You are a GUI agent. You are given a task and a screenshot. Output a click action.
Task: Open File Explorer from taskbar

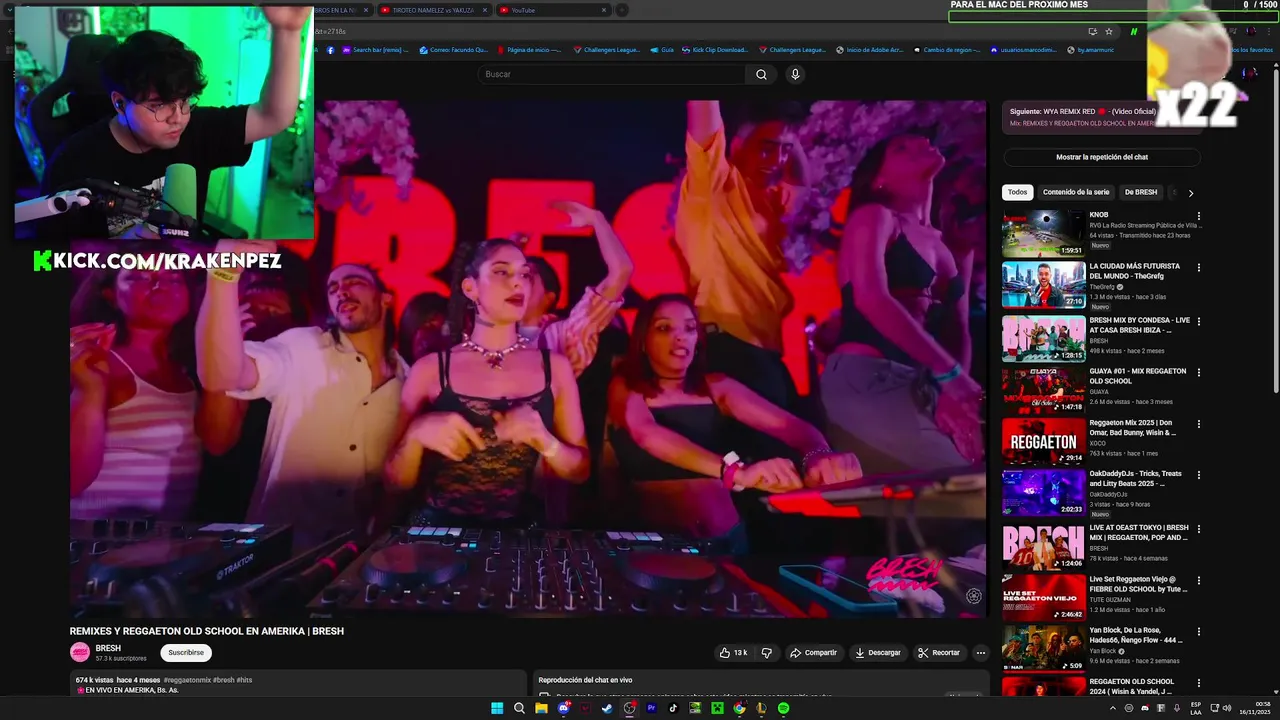pos(541,708)
